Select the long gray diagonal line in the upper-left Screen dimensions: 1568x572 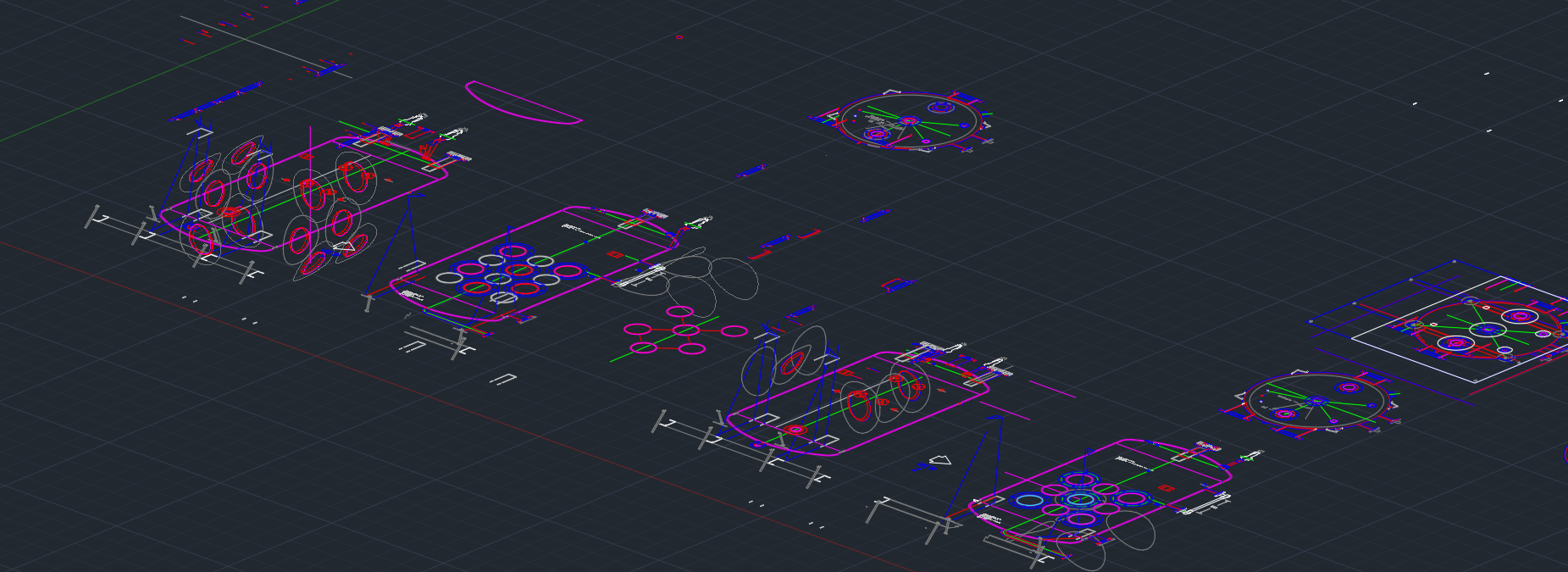click(266, 47)
